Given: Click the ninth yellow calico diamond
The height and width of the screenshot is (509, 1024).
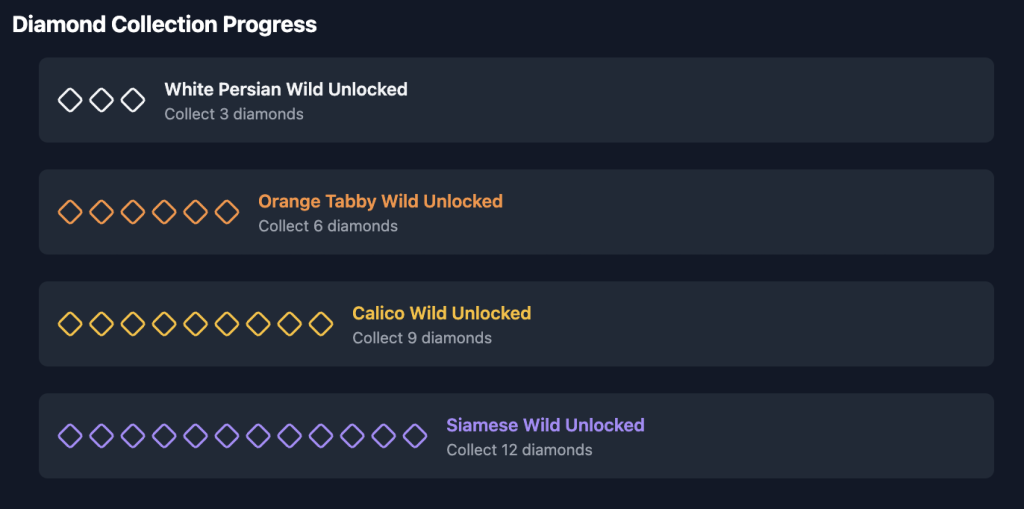Looking at the screenshot, I should pos(321,324).
